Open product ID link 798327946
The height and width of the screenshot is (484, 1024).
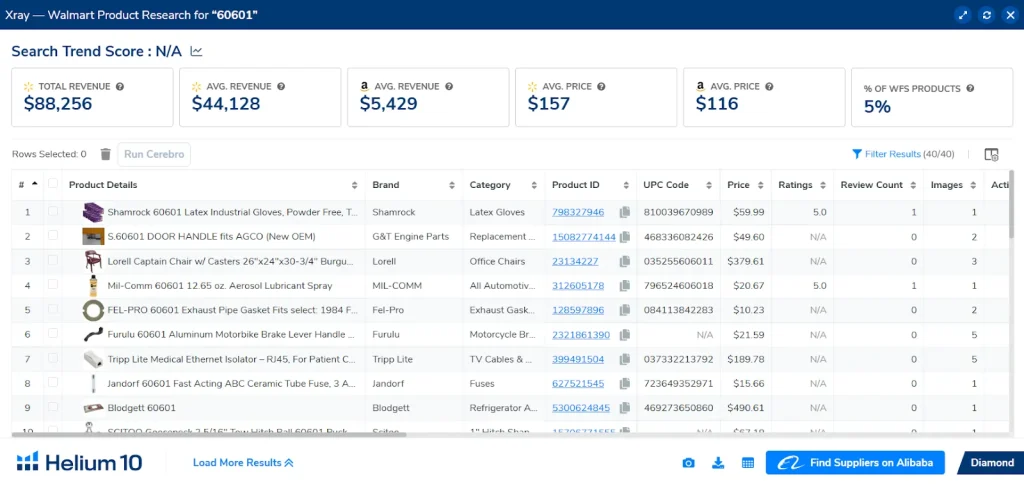(x=578, y=212)
